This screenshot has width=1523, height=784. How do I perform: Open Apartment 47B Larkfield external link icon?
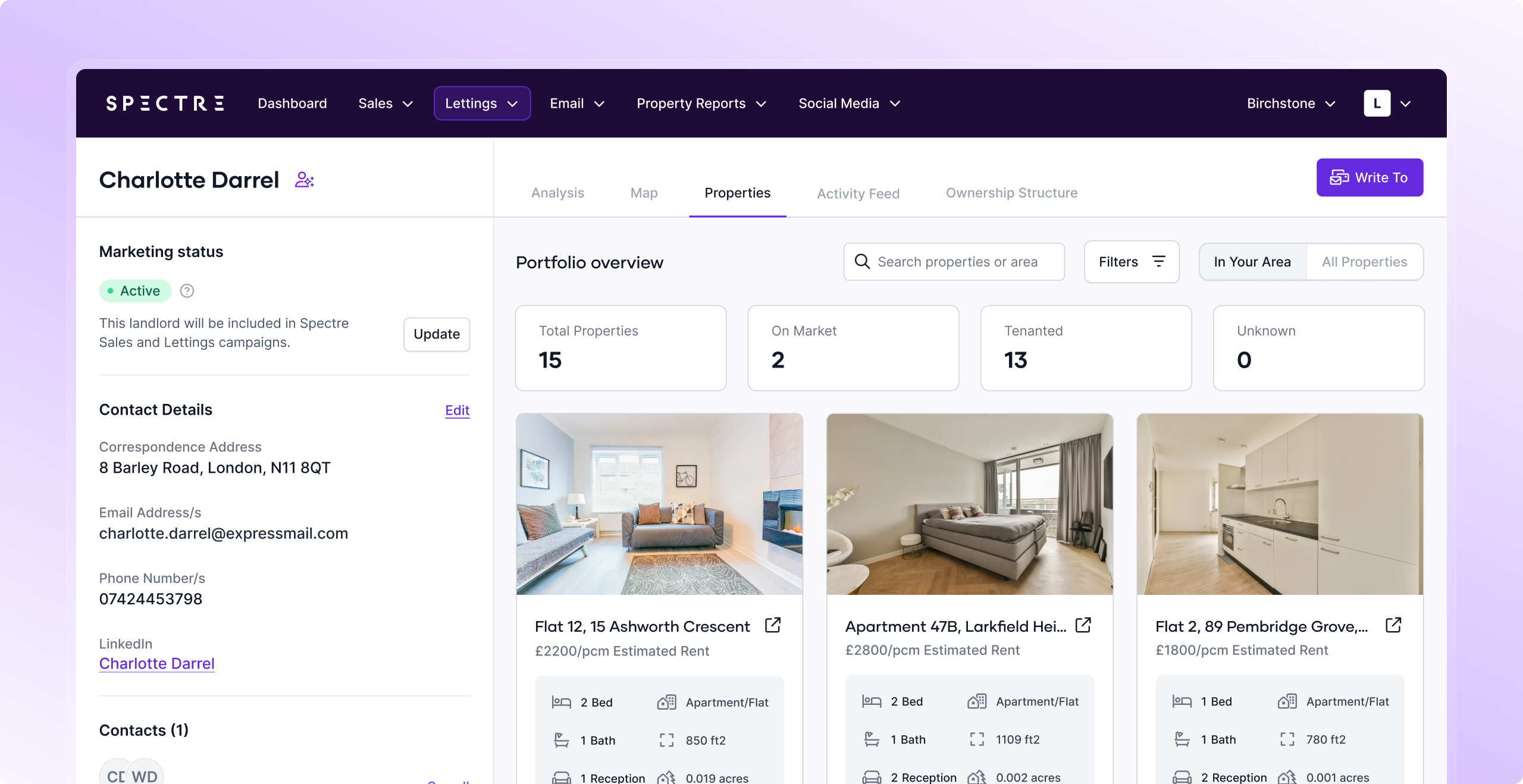(x=1083, y=625)
